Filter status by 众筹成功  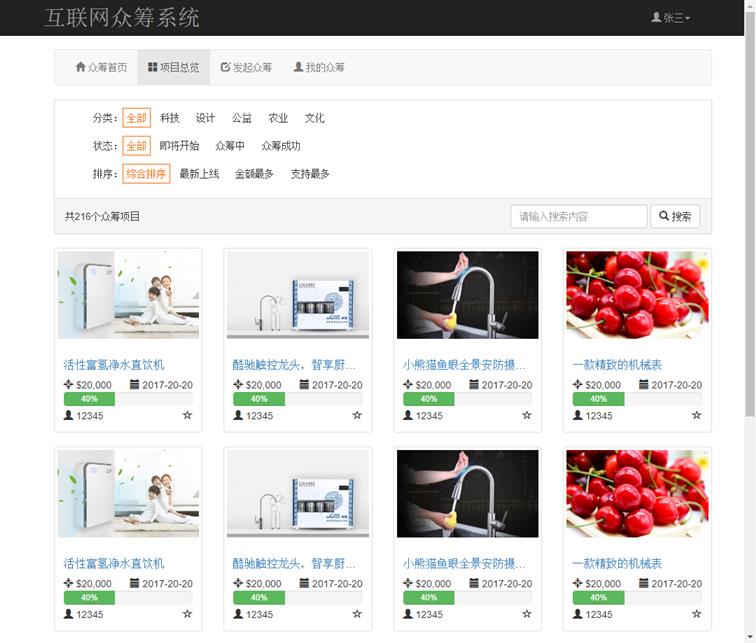pos(281,146)
